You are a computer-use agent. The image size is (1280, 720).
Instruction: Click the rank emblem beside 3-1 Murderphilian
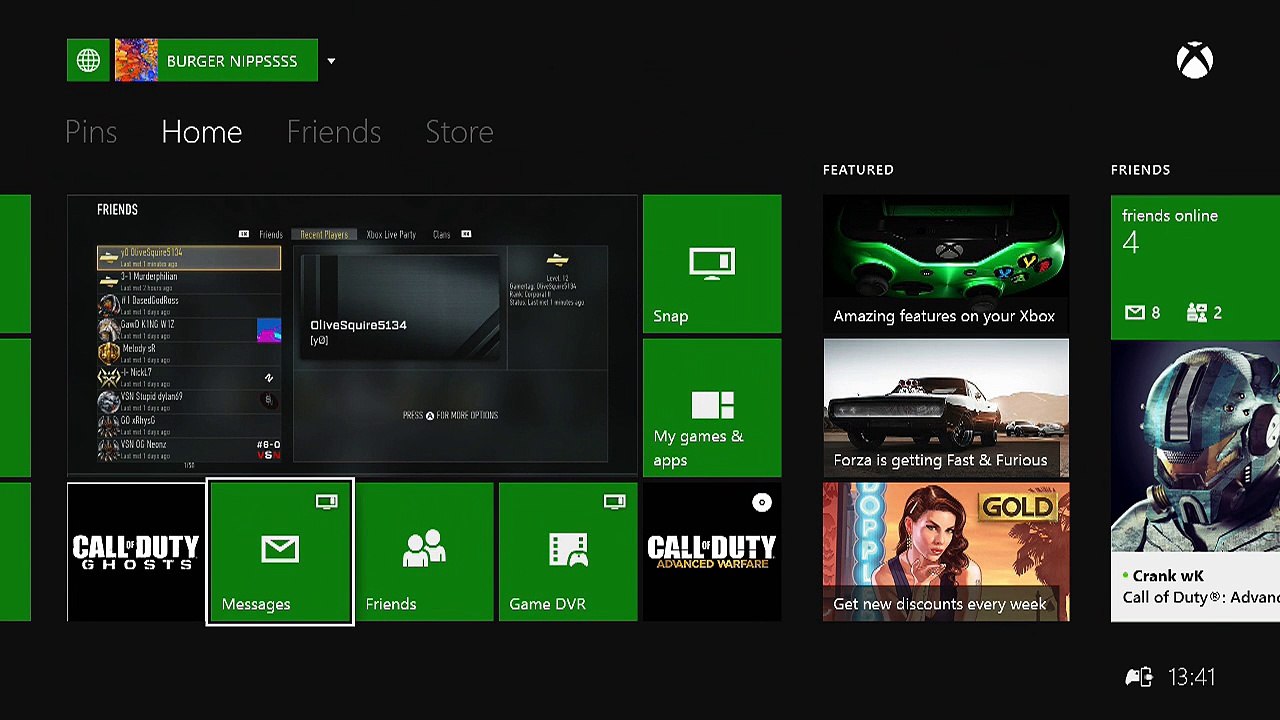point(108,281)
